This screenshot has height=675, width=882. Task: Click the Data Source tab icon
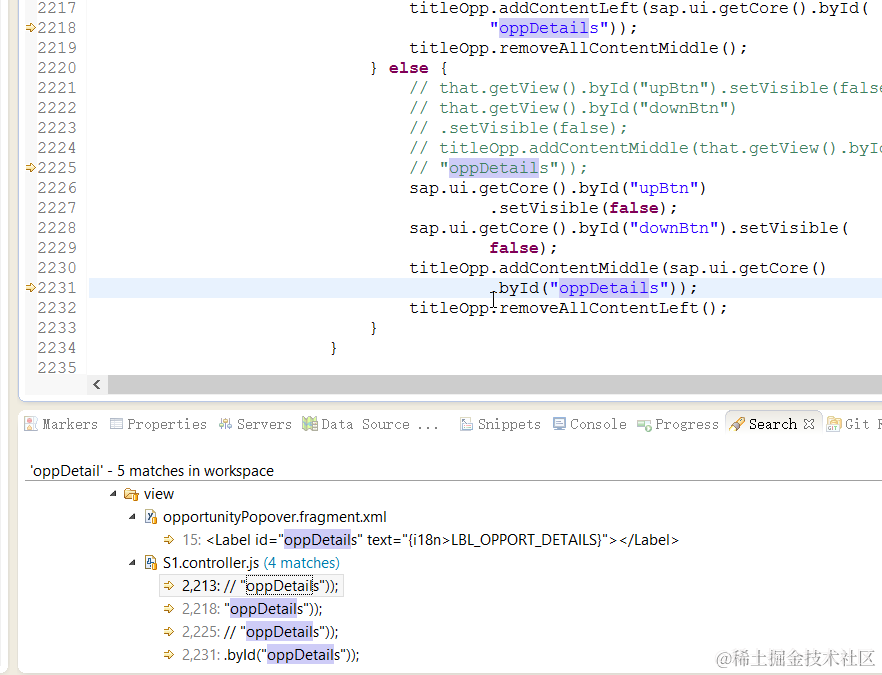[x=309, y=424]
